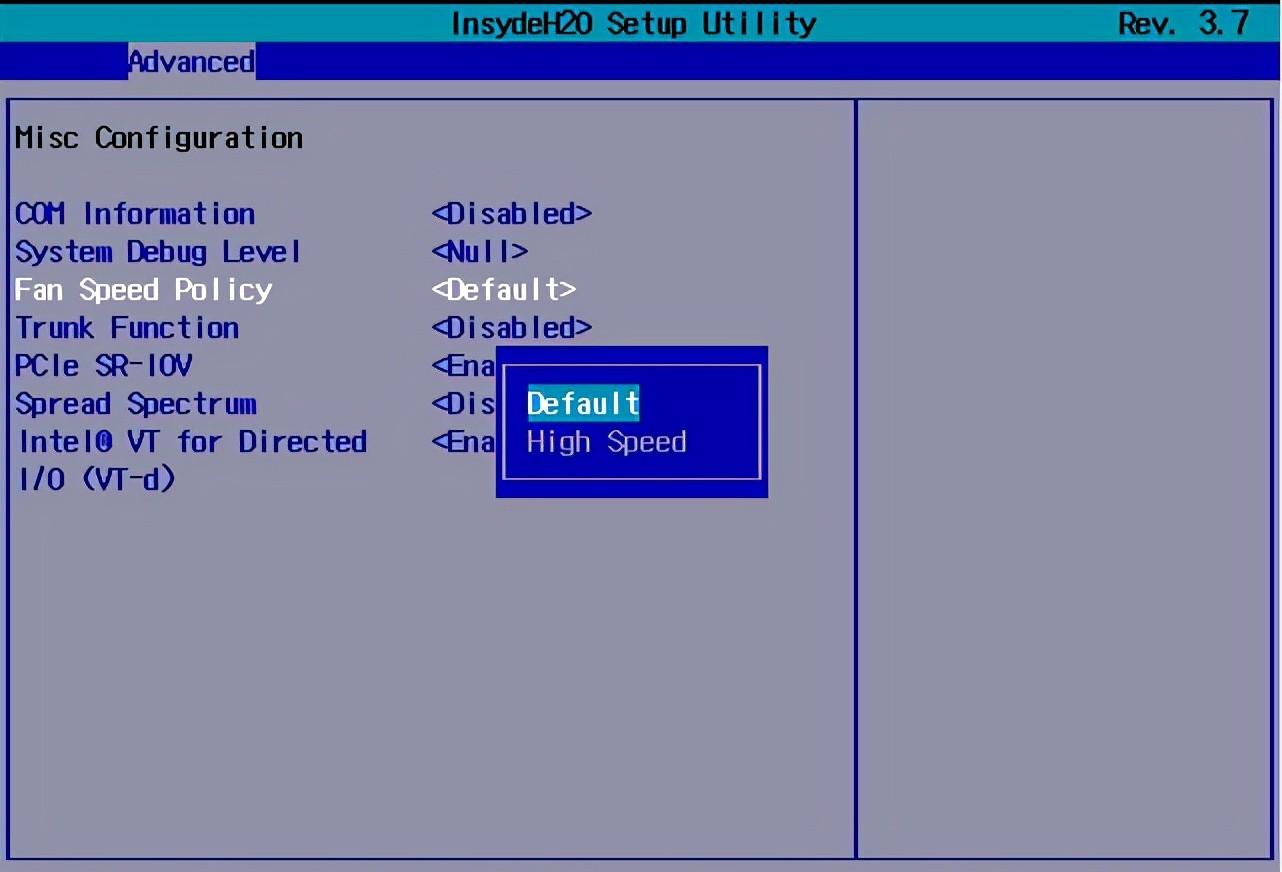1282x872 pixels.
Task: Open the System Debug Level <Null> value
Action: tap(480, 252)
